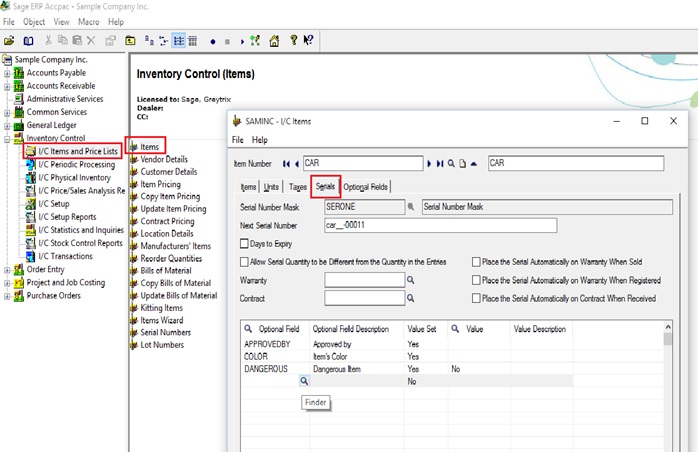Select the DANGEROUS optional field row
The width and height of the screenshot is (698, 452).
pos(407,369)
